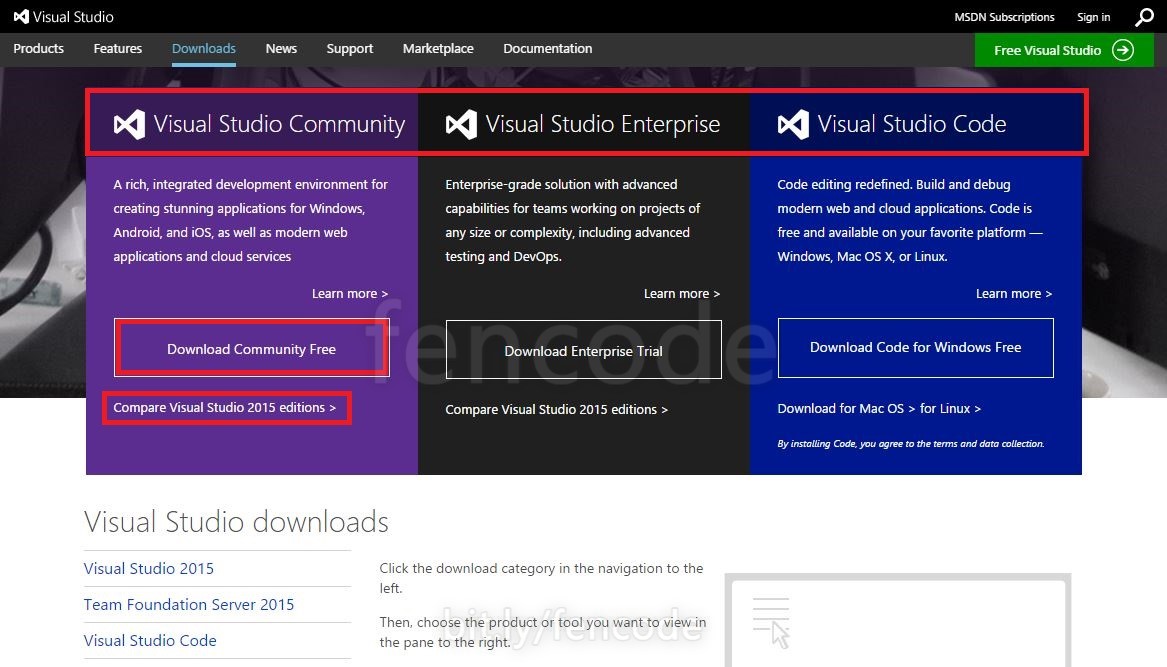Click the Visual Studio downloads heading
This screenshot has width=1167, height=667.
coord(236,522)
